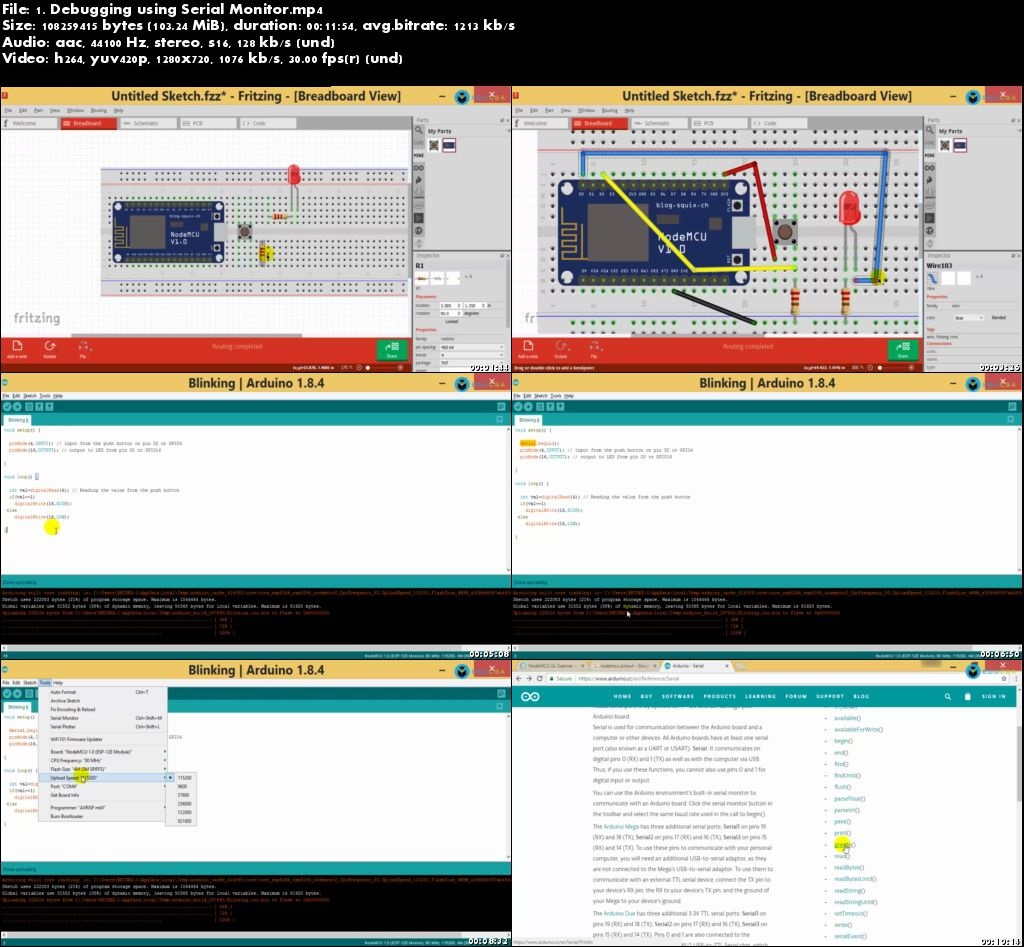Click Share button in top-right Fritzing frame
This screenshot has width=1024, height=947.
903,349
